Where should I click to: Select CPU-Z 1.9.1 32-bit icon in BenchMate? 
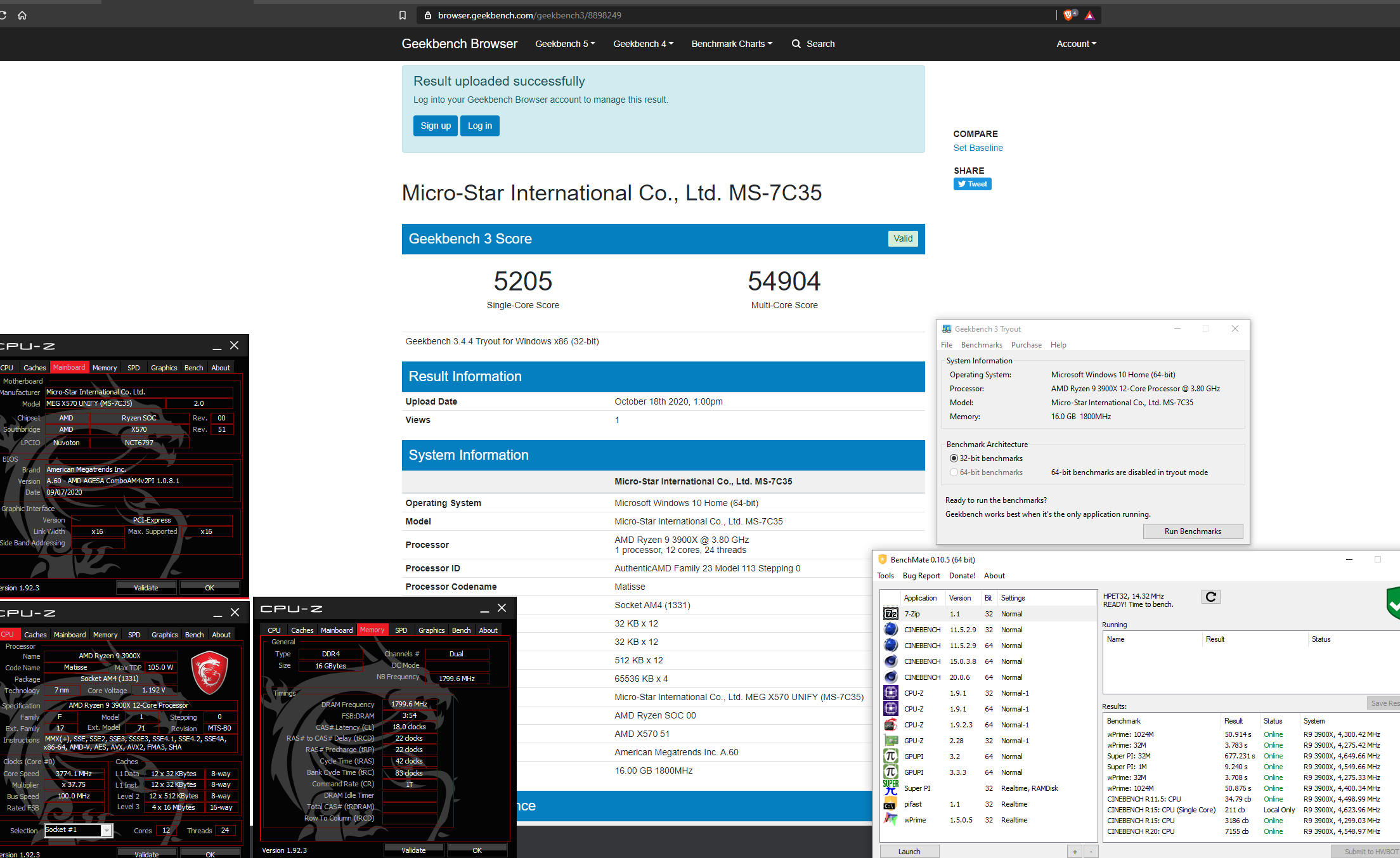tap(891, 693)
